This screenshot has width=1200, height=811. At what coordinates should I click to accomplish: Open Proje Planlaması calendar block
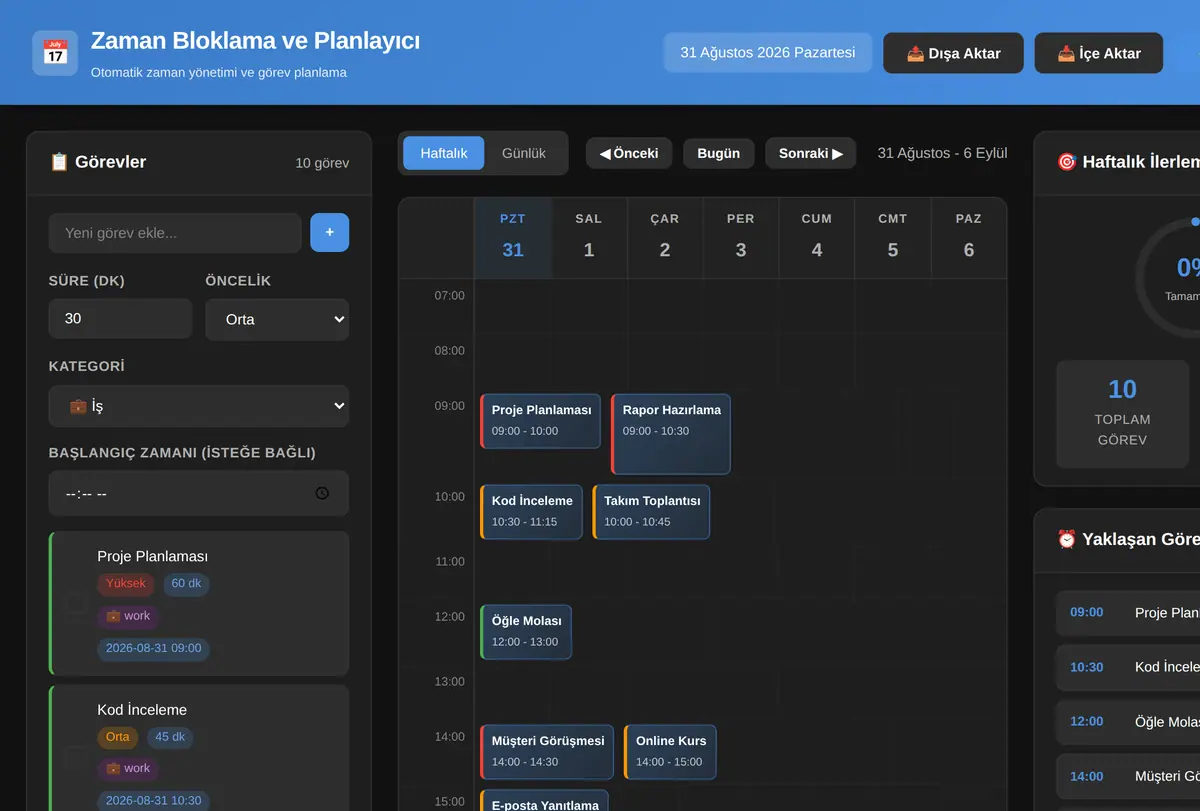point(540,421)
